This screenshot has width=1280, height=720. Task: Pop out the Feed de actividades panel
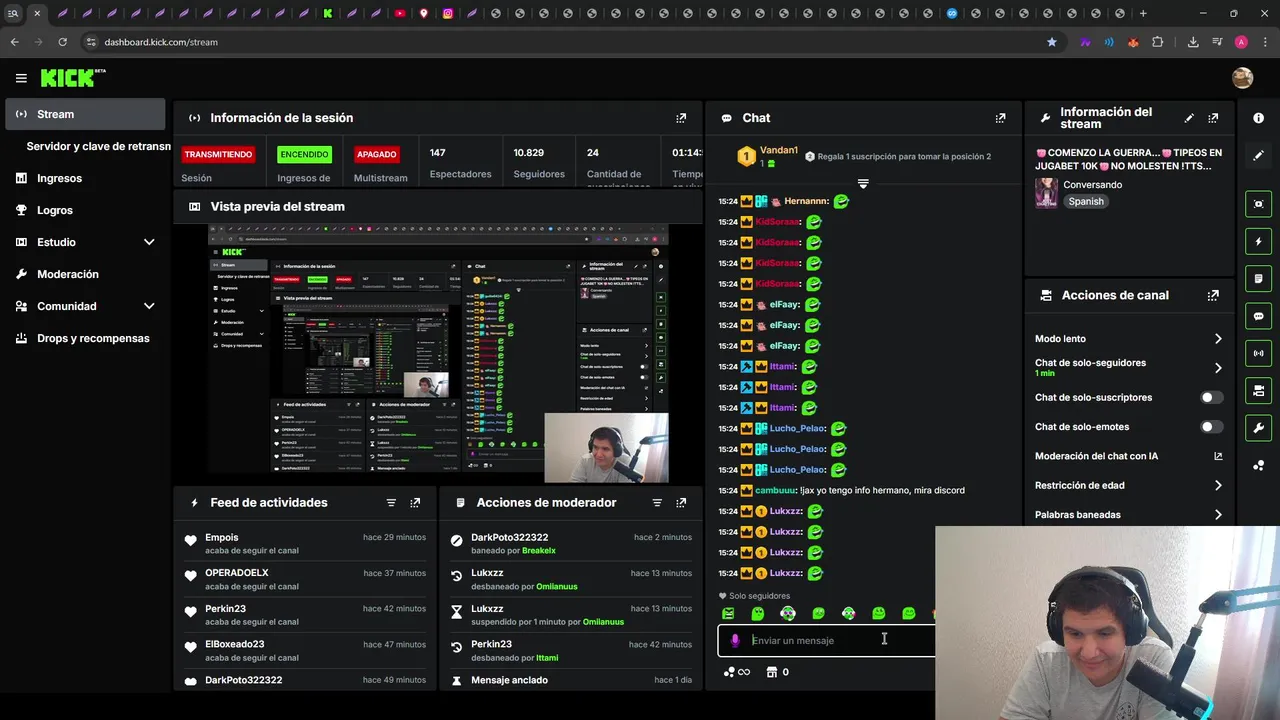coord(415,503)
